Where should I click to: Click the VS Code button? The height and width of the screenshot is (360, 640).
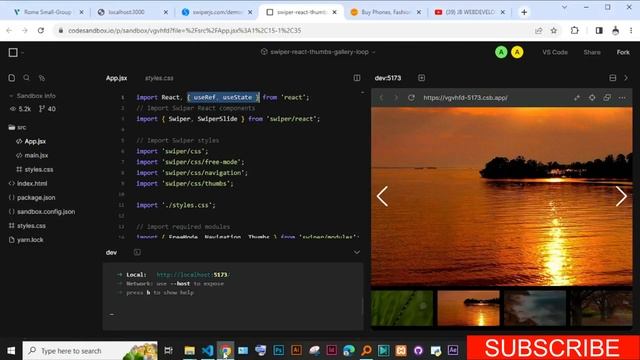coord(555,52)
